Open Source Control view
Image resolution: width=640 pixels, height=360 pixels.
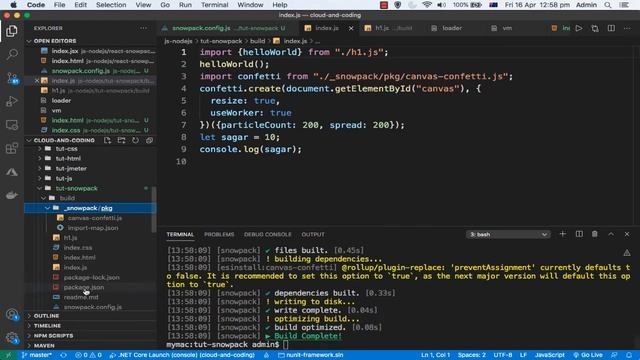12,78
